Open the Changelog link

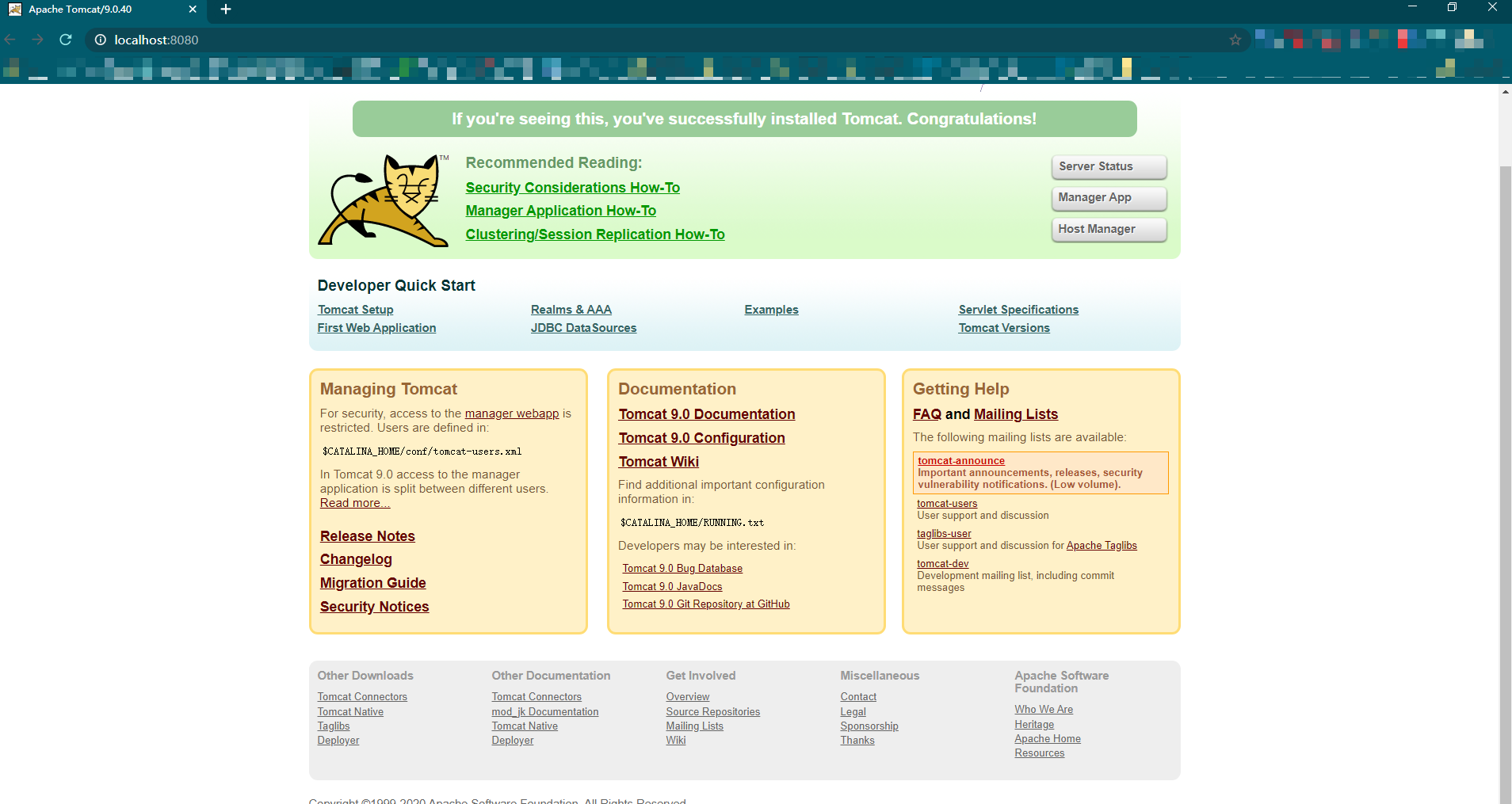pos(356,559)
